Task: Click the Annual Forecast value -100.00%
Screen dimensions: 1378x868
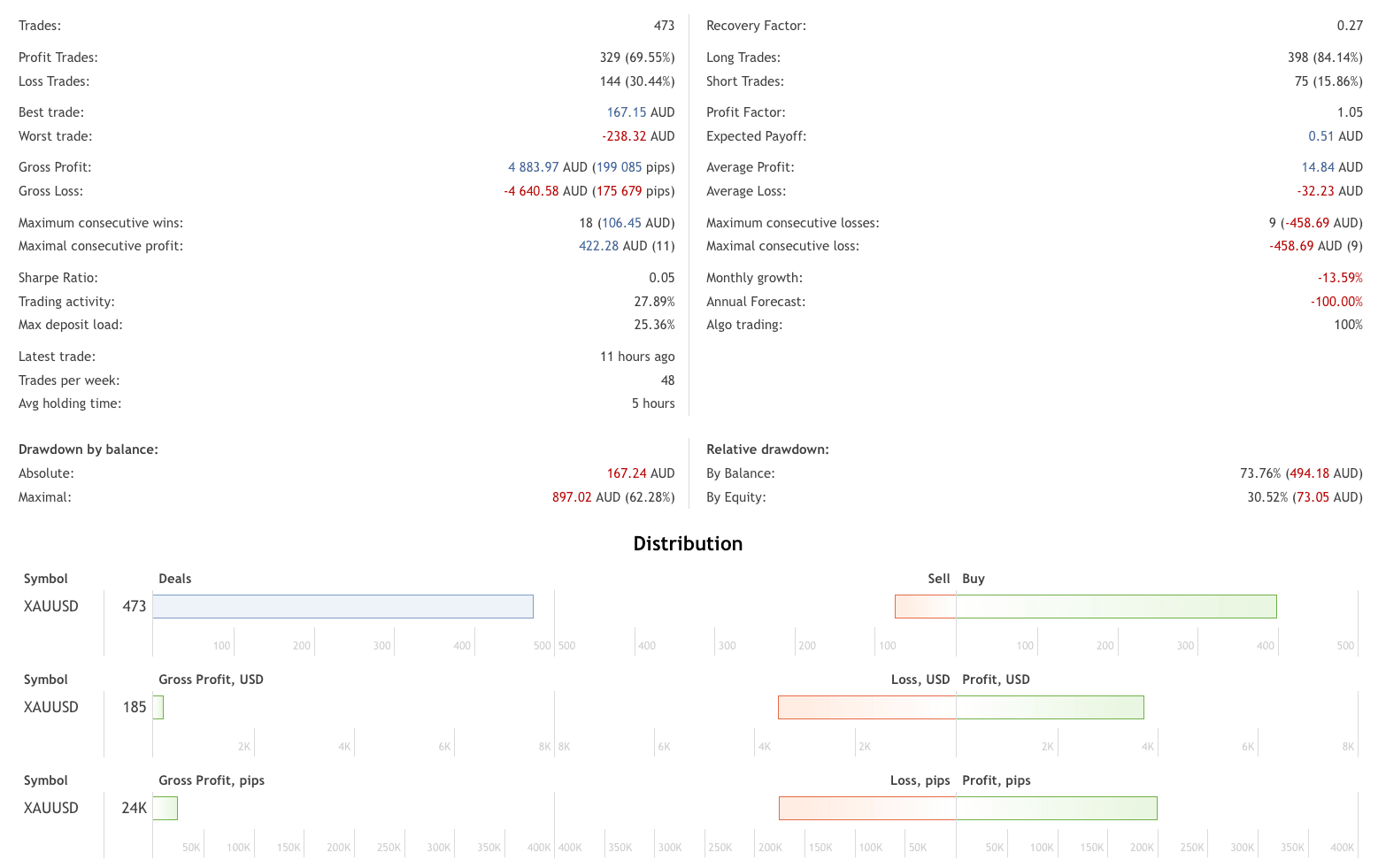Action: tap(1336, 302)
